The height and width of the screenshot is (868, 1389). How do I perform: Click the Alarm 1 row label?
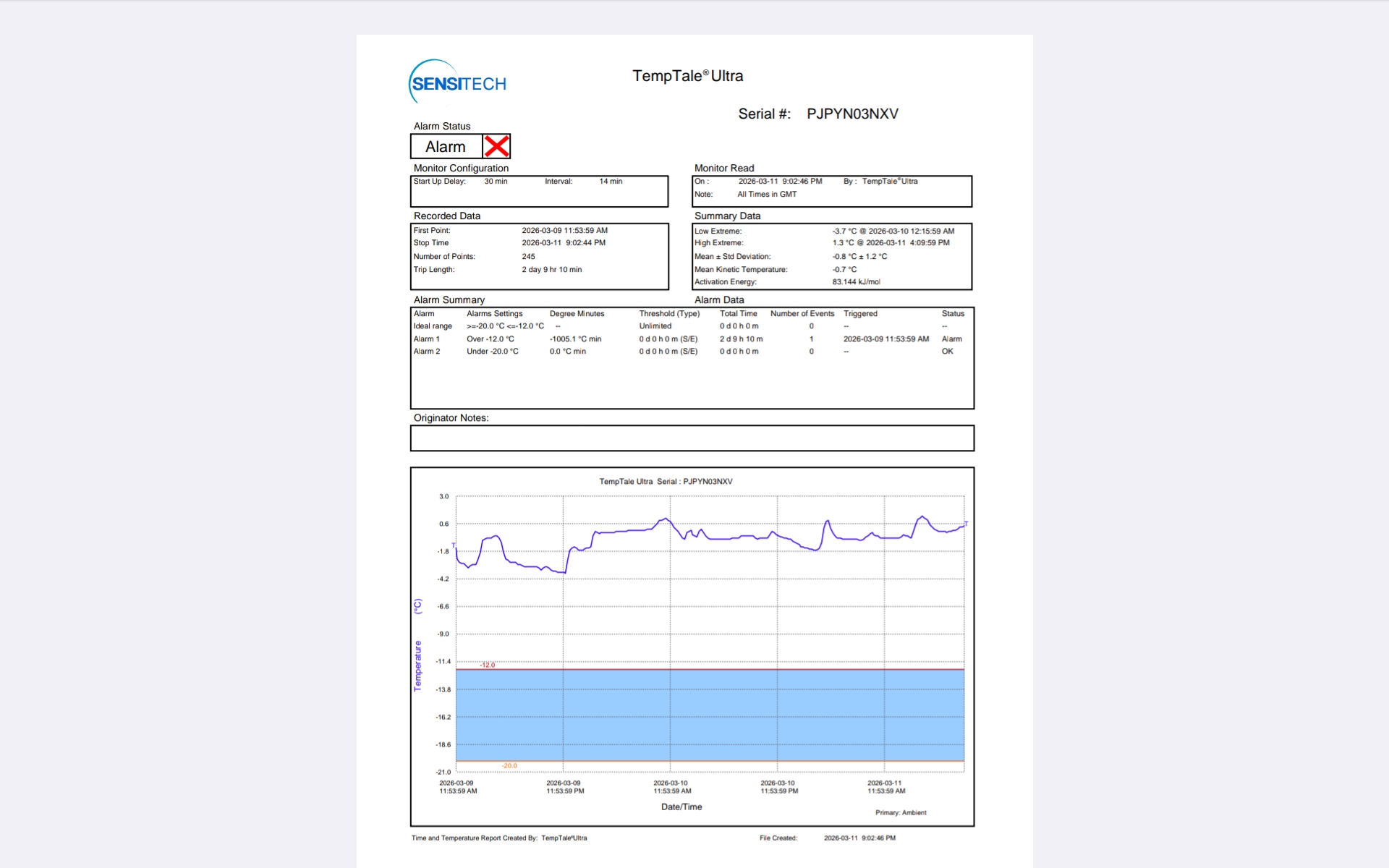pyautogui.click(x=426, y=339)
